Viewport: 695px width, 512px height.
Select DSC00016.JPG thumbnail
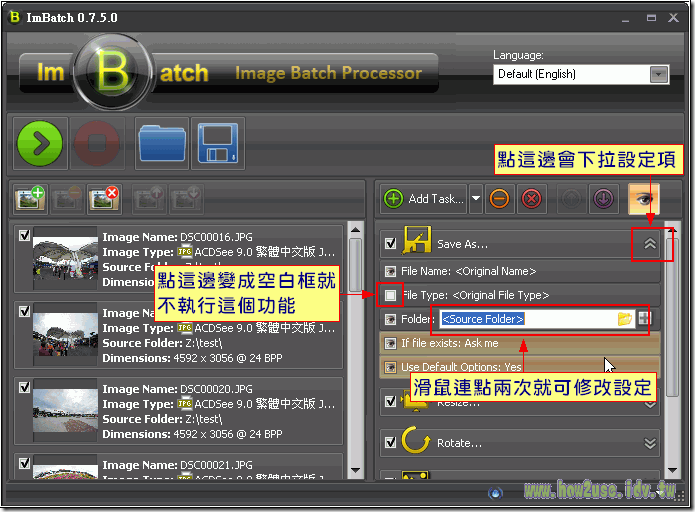pyautogui.click(x=65, y=258)
